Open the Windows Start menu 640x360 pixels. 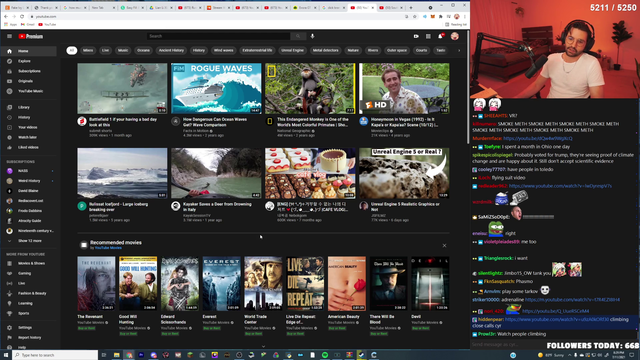tap(6, 355)
